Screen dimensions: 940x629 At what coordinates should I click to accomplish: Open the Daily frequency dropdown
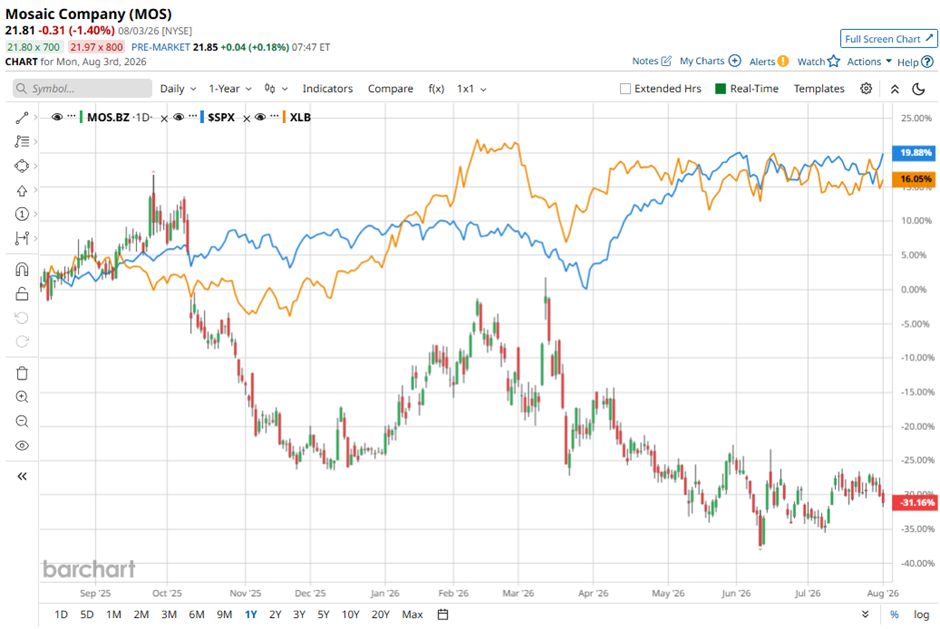(x=178, y=89)
